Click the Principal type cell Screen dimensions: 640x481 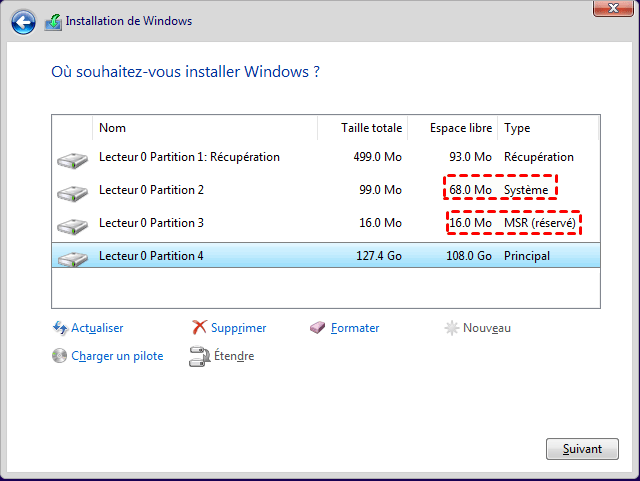pos(527,256)
